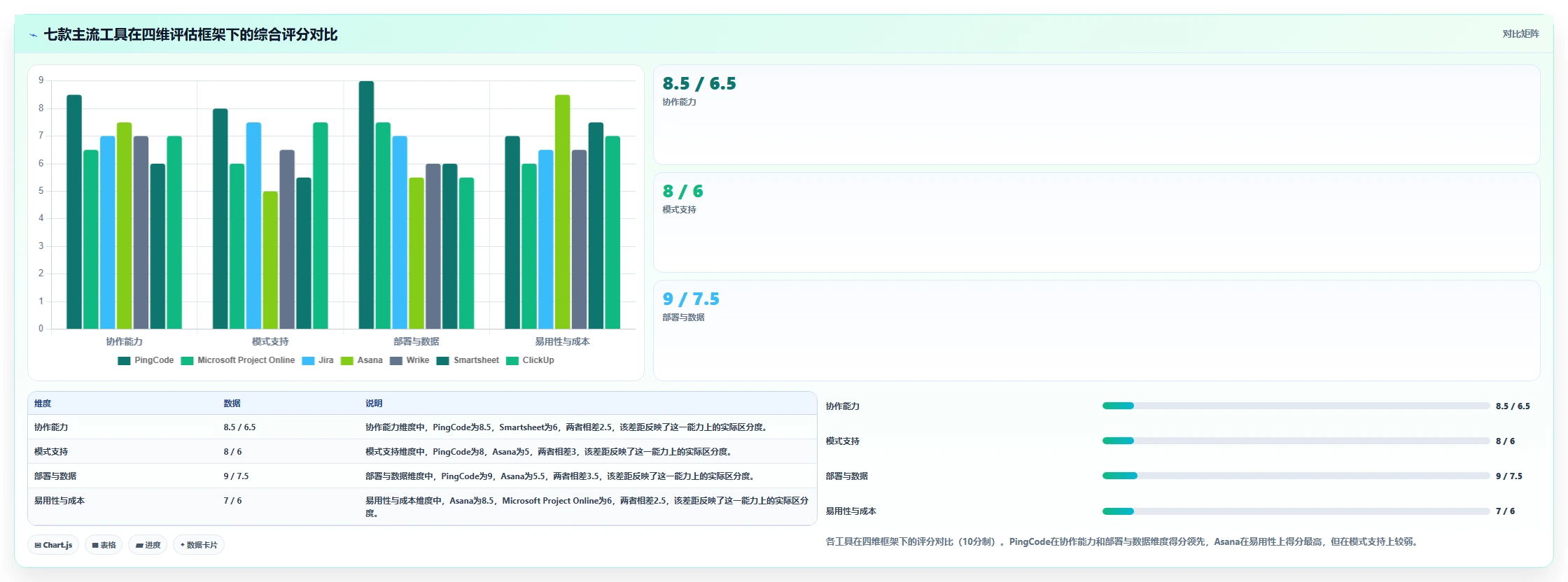Viewport: 1568px width, 582px height.
Task: Select the blue Jira bar in 协作能力 group
Action: coord(108,232)
